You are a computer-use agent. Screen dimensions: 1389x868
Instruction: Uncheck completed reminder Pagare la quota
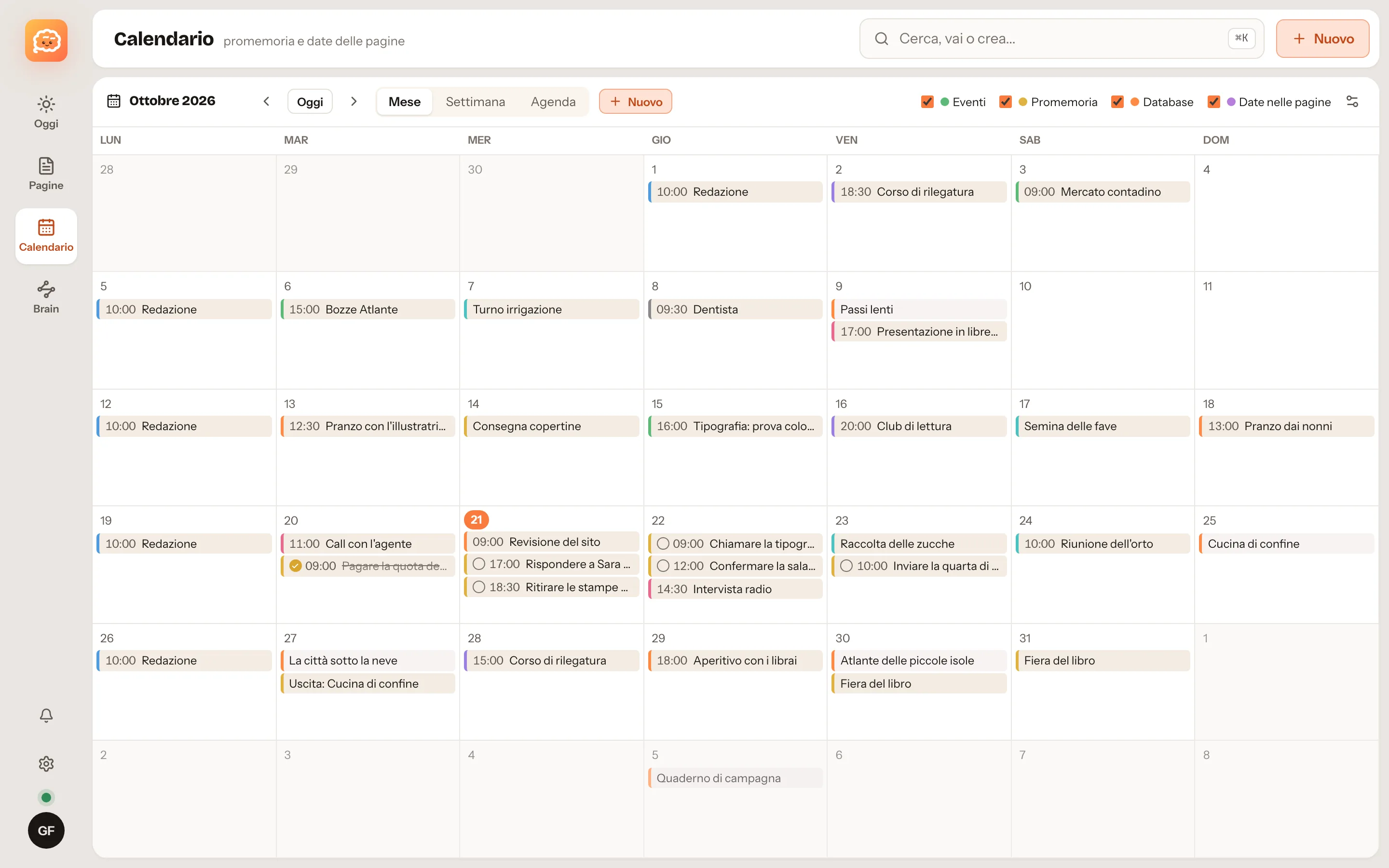[295, 566]
